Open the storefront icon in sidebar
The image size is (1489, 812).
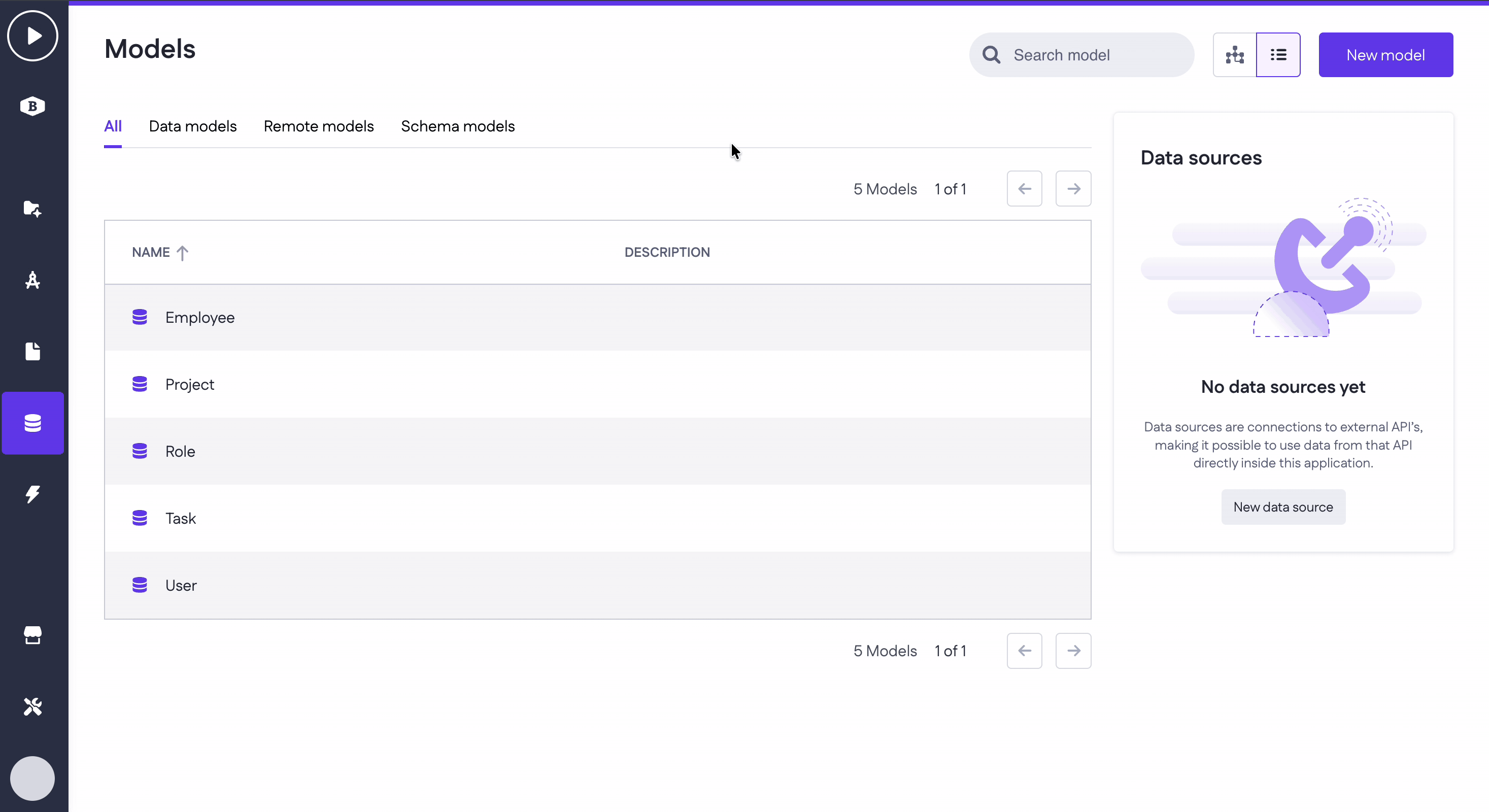(x=33, y=635)
